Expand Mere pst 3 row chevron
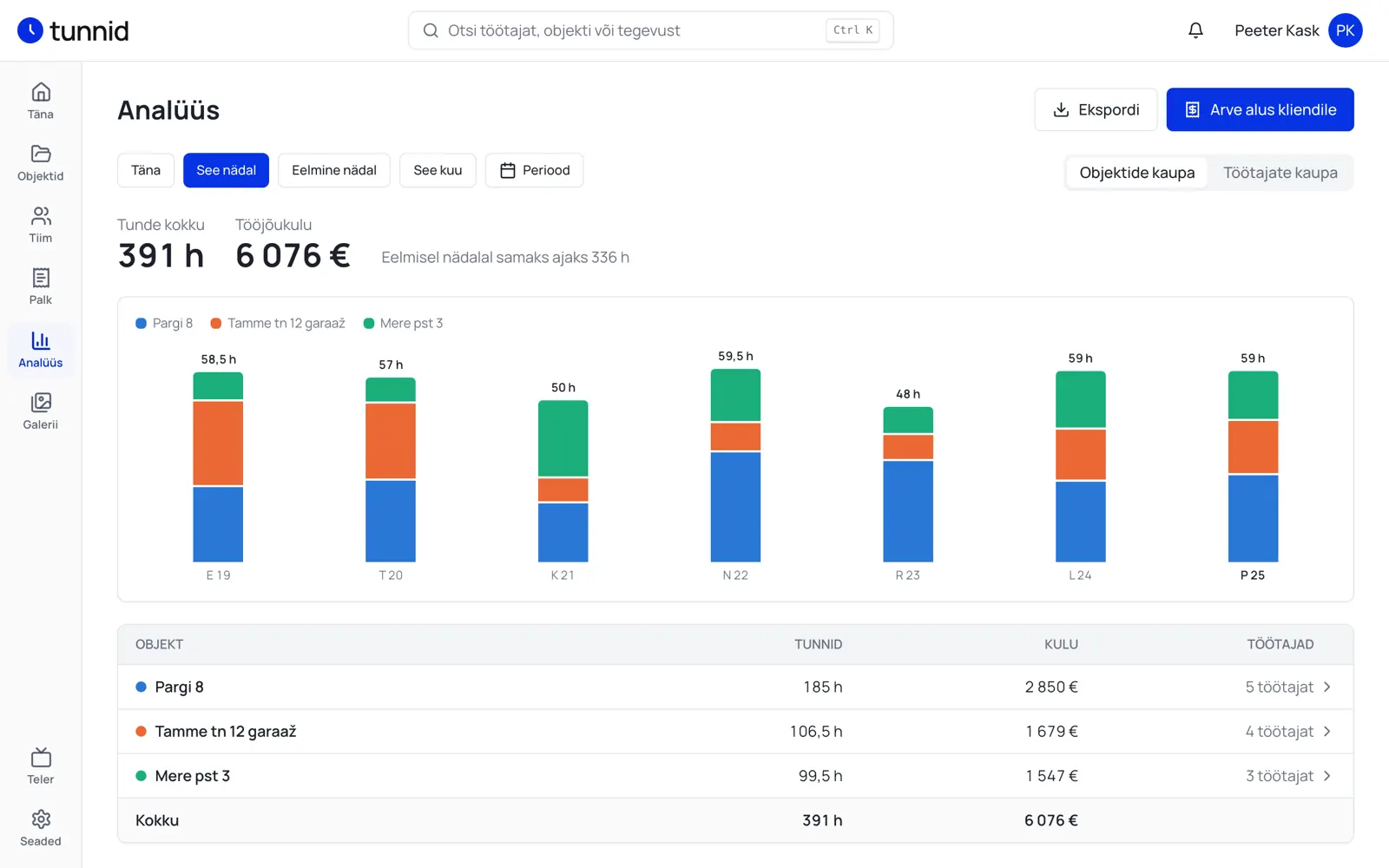 [1327, 776]
